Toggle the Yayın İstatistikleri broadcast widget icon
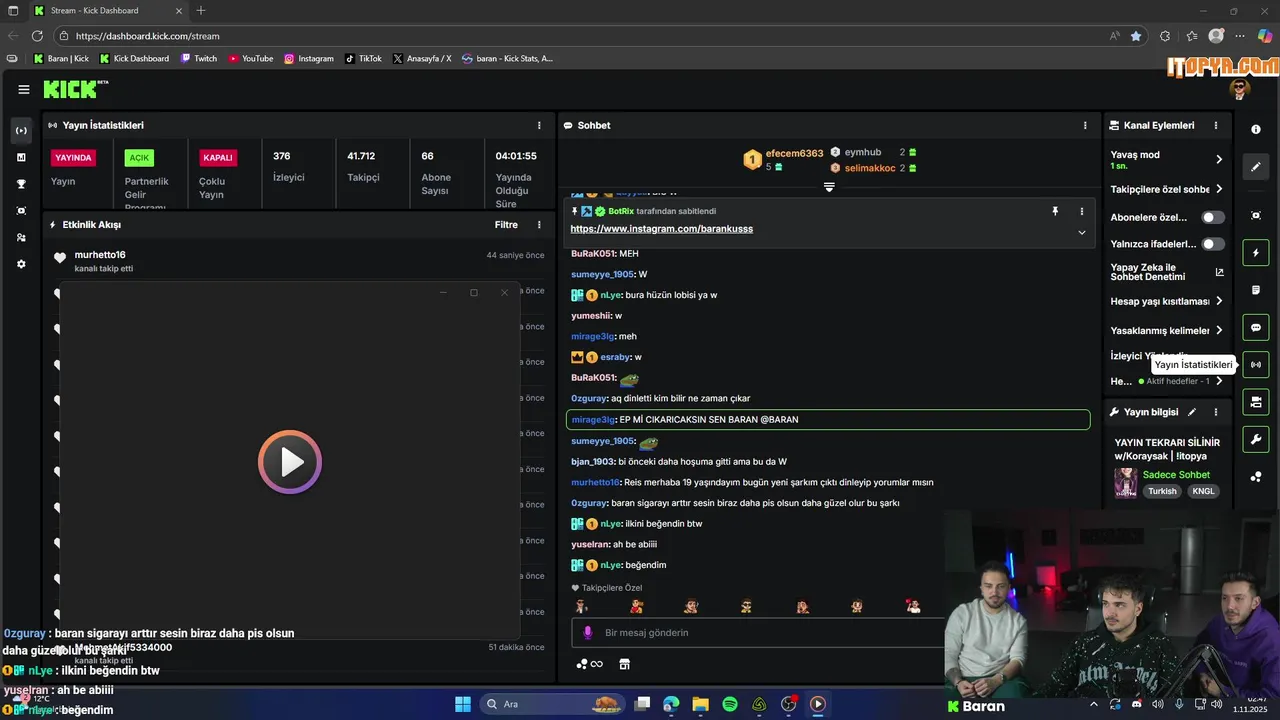The image size is (1280, 720). click(1256, 365)
